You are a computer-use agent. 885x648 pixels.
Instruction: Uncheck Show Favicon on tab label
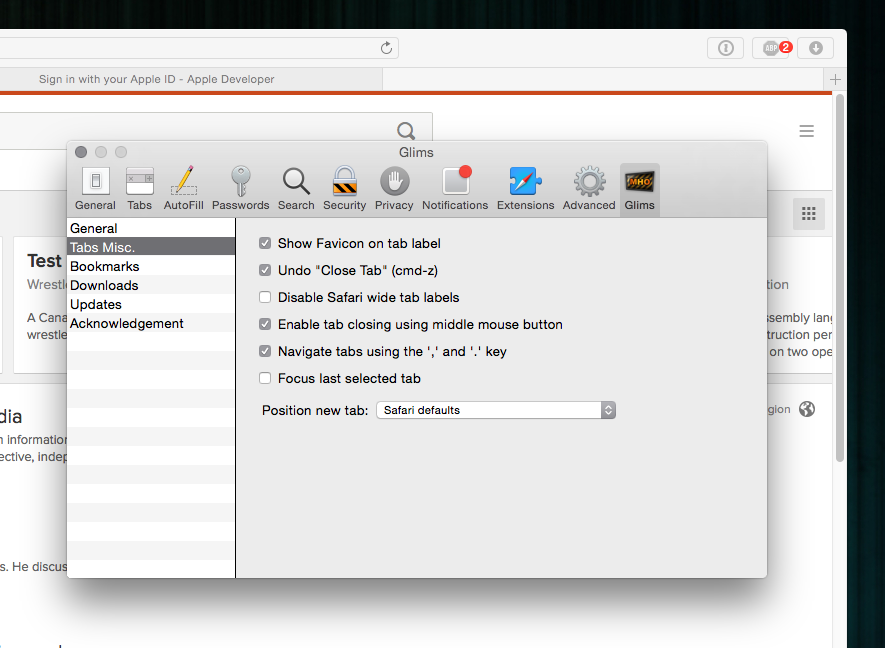[265, 243]
